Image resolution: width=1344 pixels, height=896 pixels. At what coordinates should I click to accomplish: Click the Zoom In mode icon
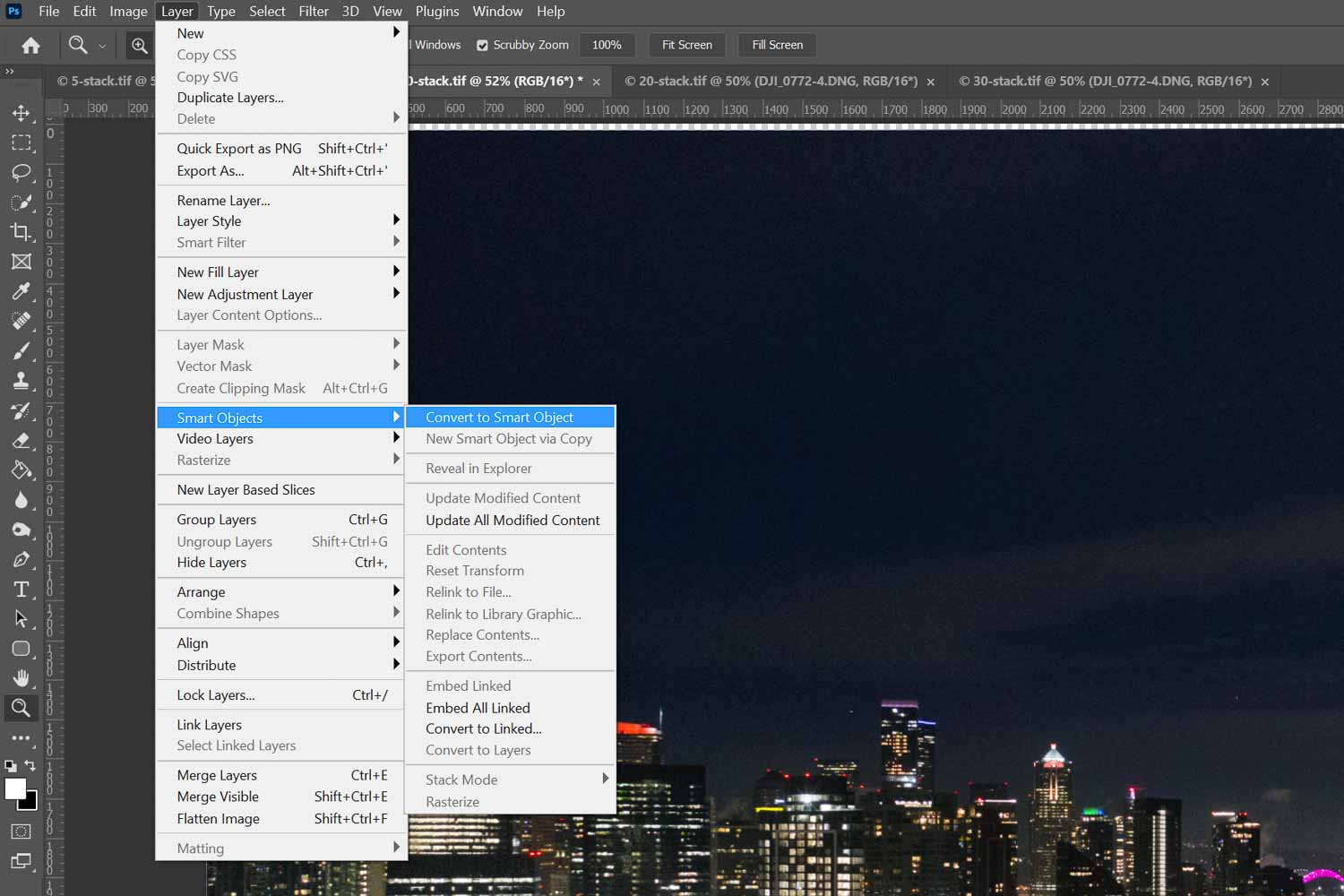[x=140, y=45]
